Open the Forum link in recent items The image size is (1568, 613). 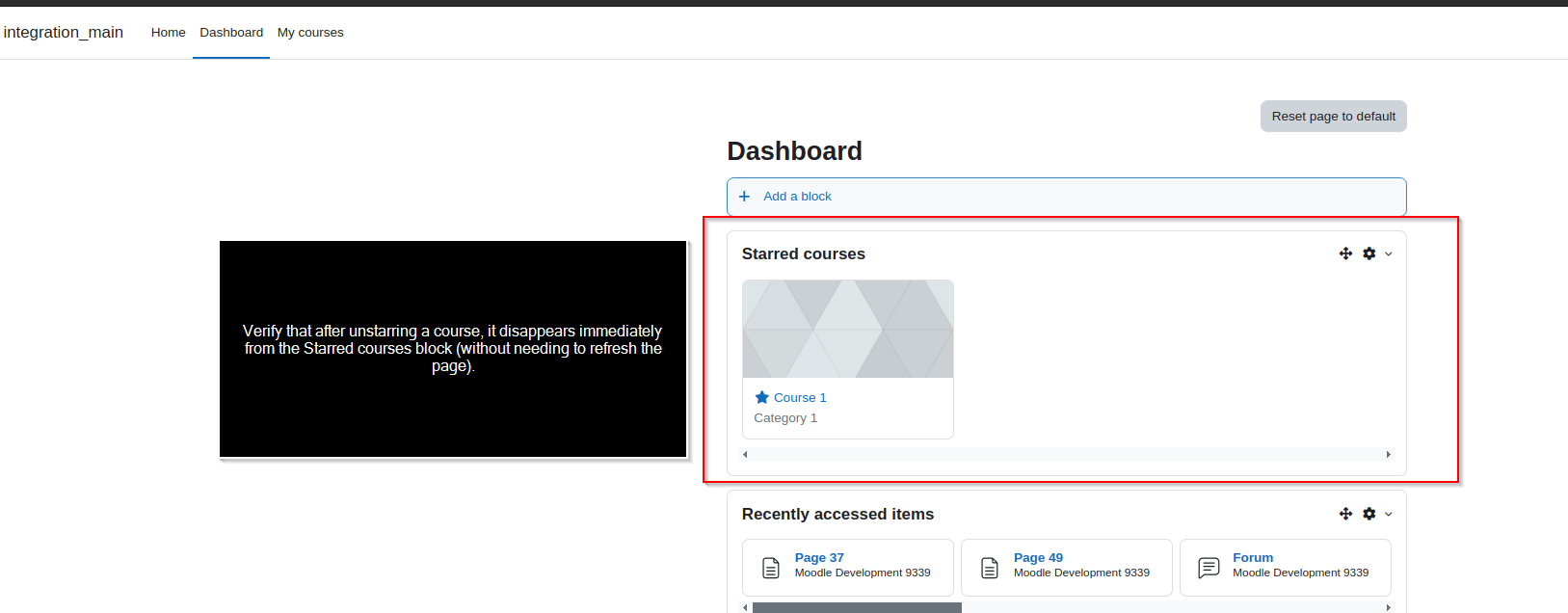(x=1253, y=557)
